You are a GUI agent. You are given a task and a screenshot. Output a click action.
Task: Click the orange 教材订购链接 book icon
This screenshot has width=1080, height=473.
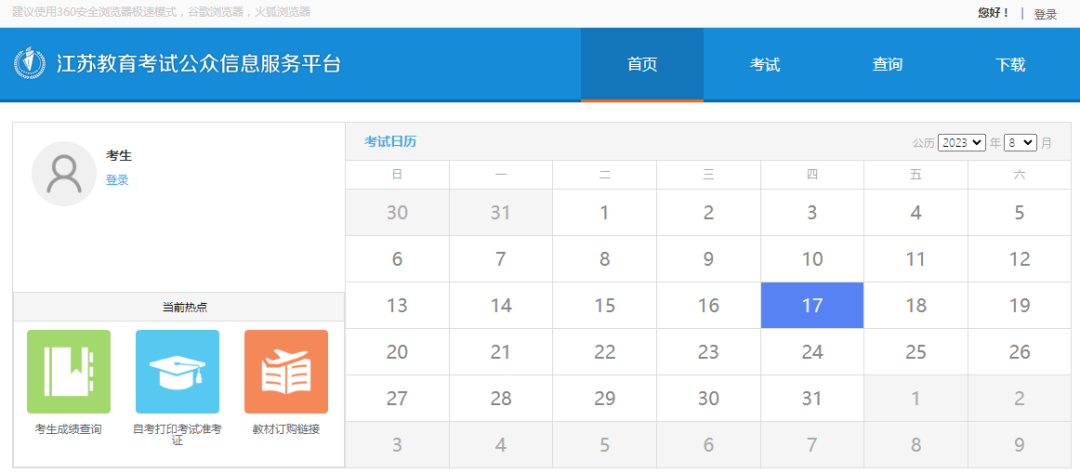click(x=286, y=371)
